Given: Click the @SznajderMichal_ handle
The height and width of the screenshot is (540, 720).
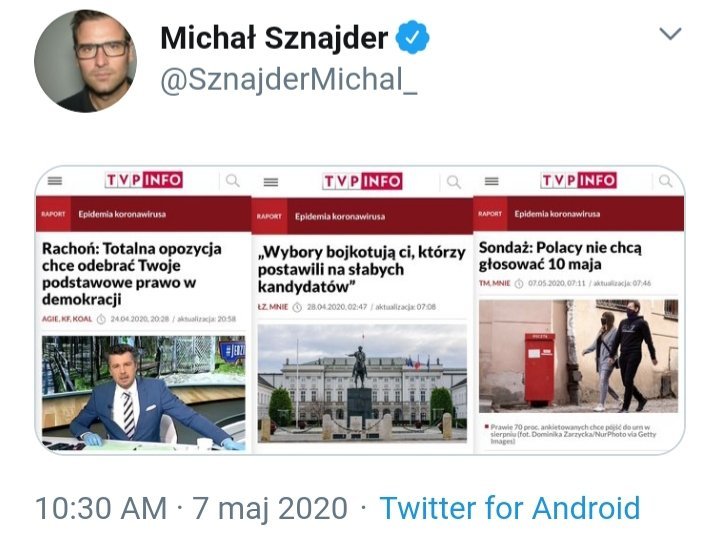Looking at the screenshot, I should tap(289, 82).
